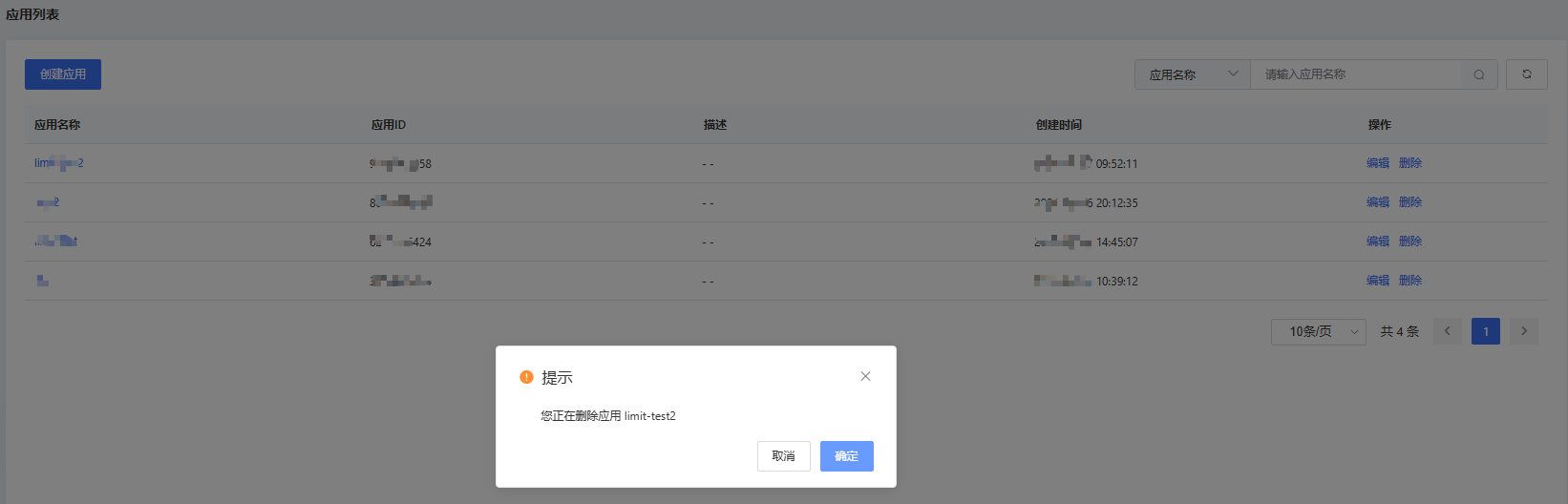Screen dimensions: 1568x504
Task: Click 删除 for the 10:39:12 app row
Action: (x=1410, y=281)
